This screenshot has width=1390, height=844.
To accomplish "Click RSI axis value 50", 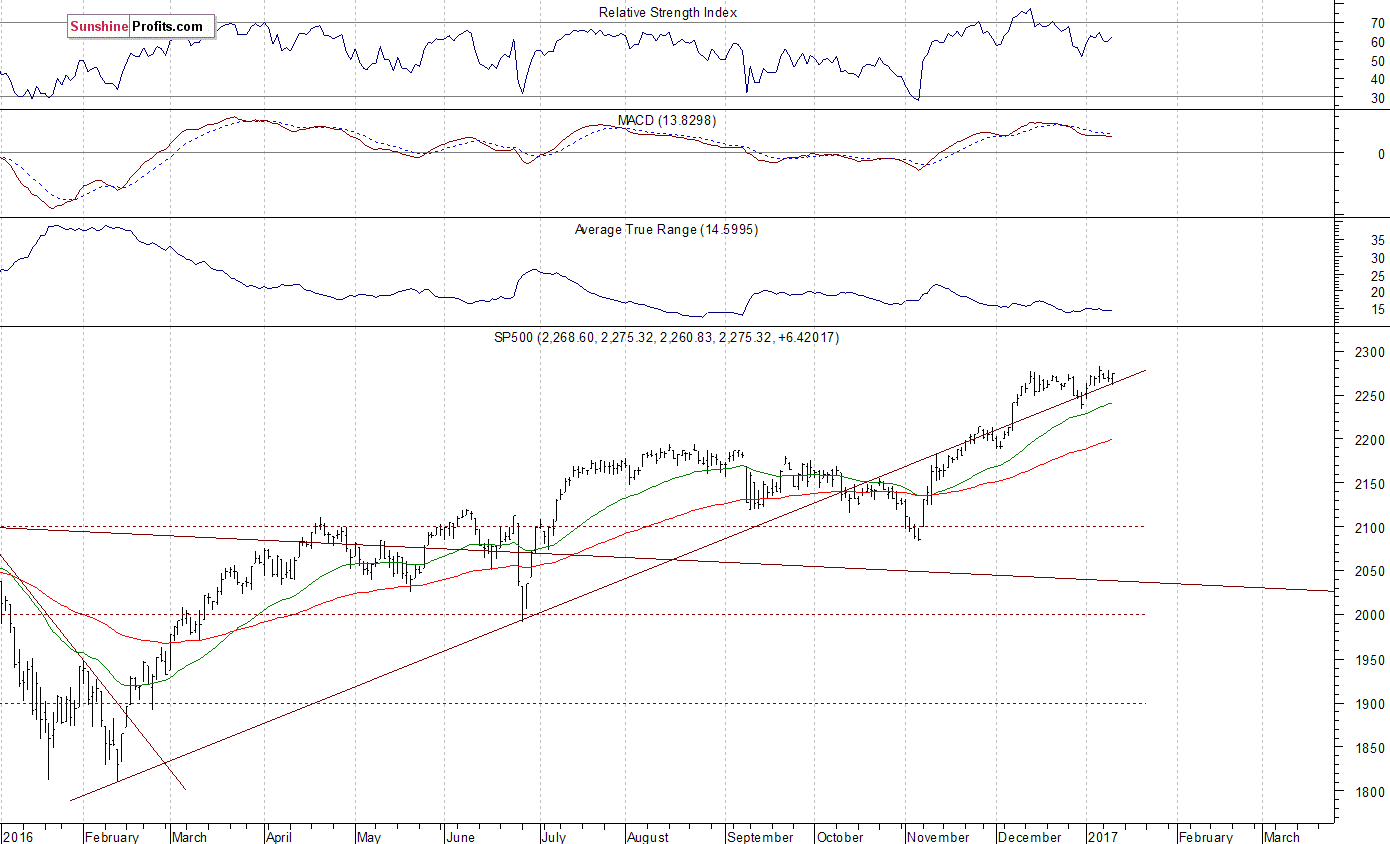I will pyautogui.click(x=1377, y=61).
